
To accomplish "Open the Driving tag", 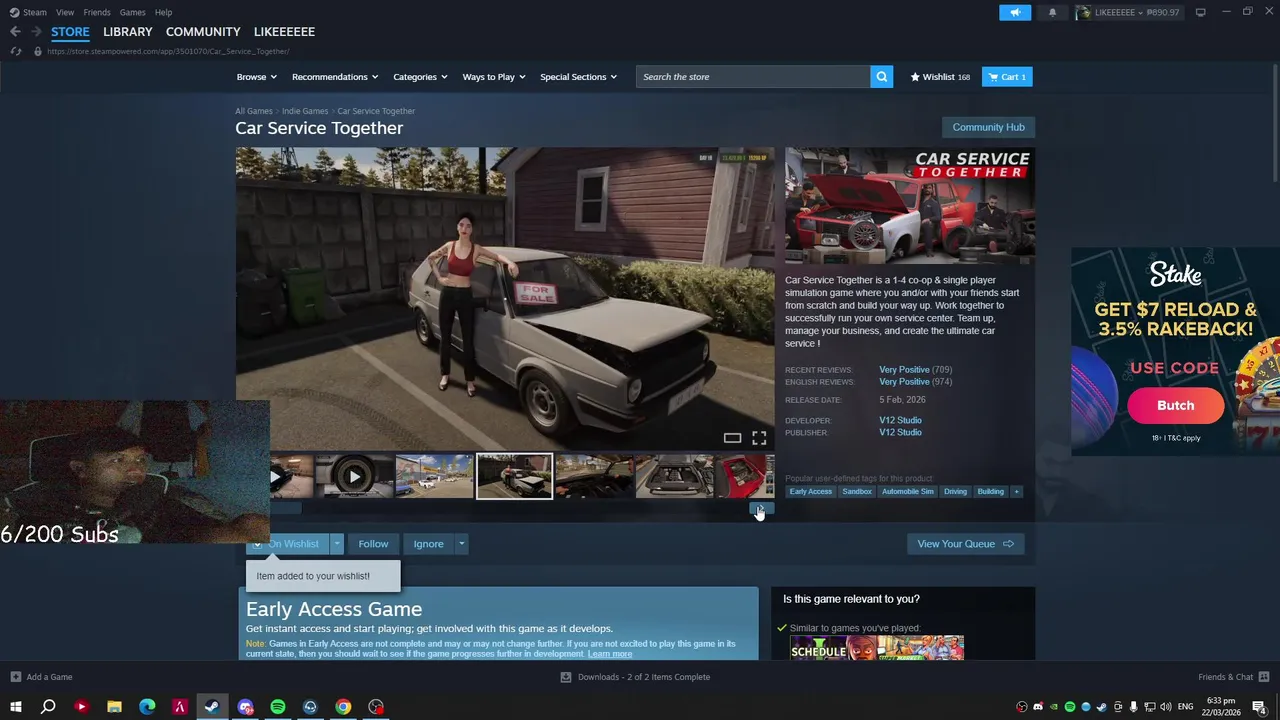I will tap(955, 492).
